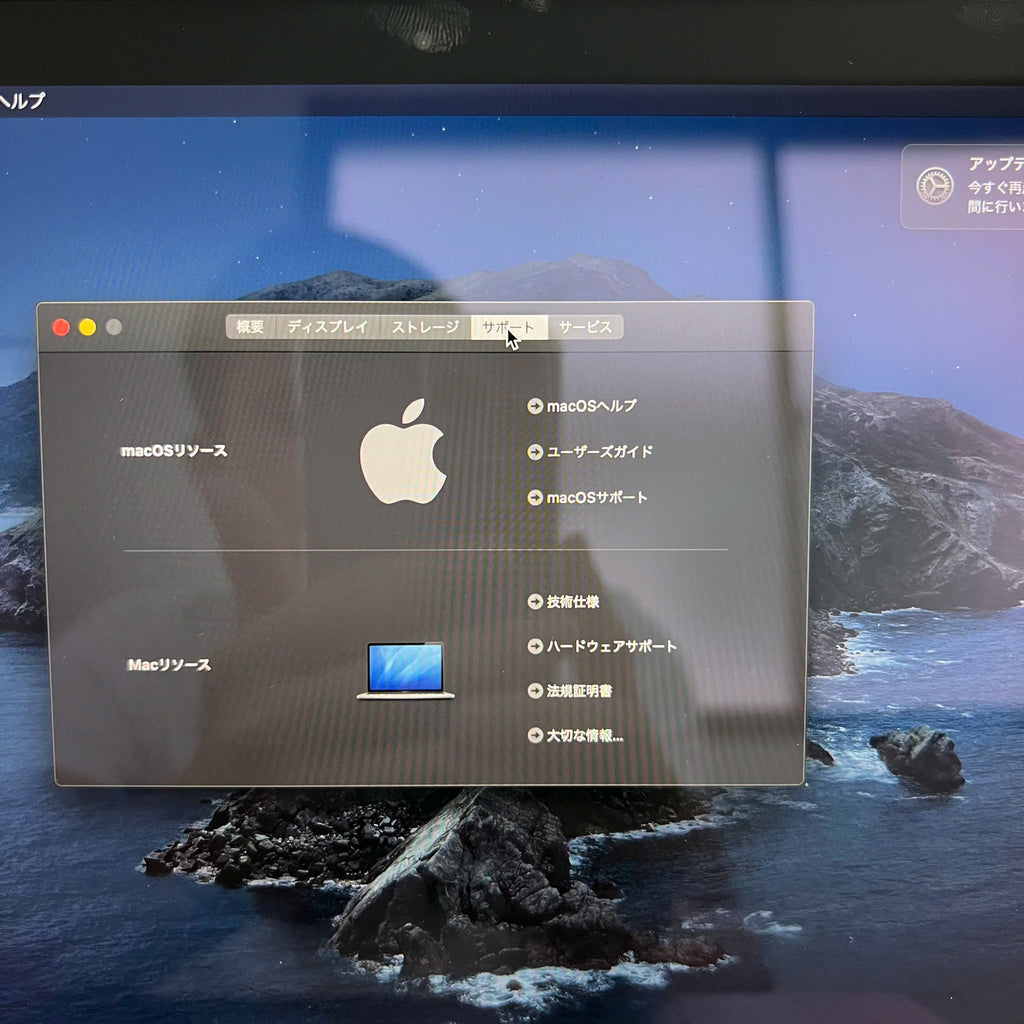This screenshot has height=1024, width=1024.
Task: Open the ディスプレイ tab
Action: tap(328, 327)
